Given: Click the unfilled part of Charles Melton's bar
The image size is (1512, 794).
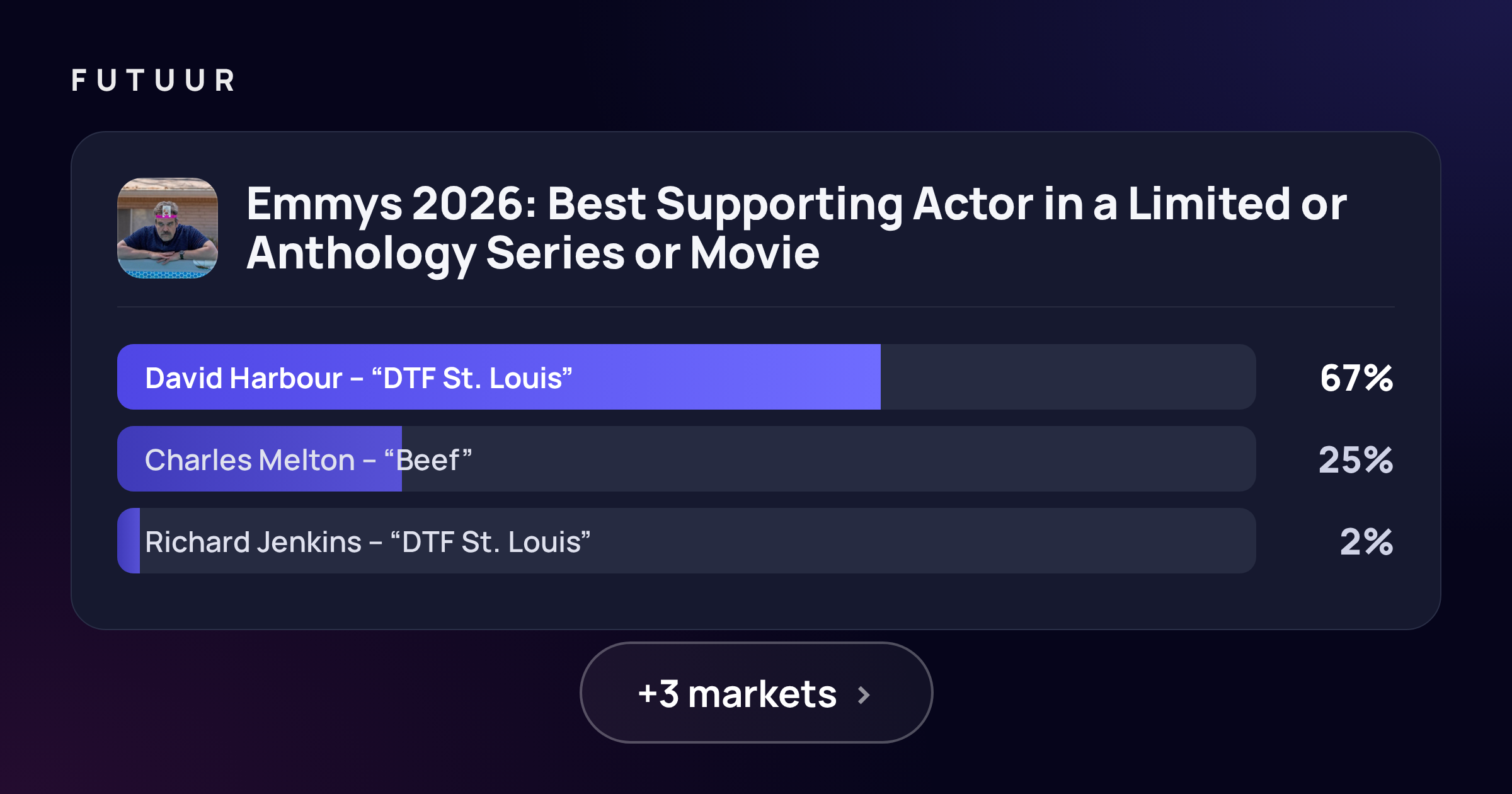Looking at the screenshot, I should (829, 459).
